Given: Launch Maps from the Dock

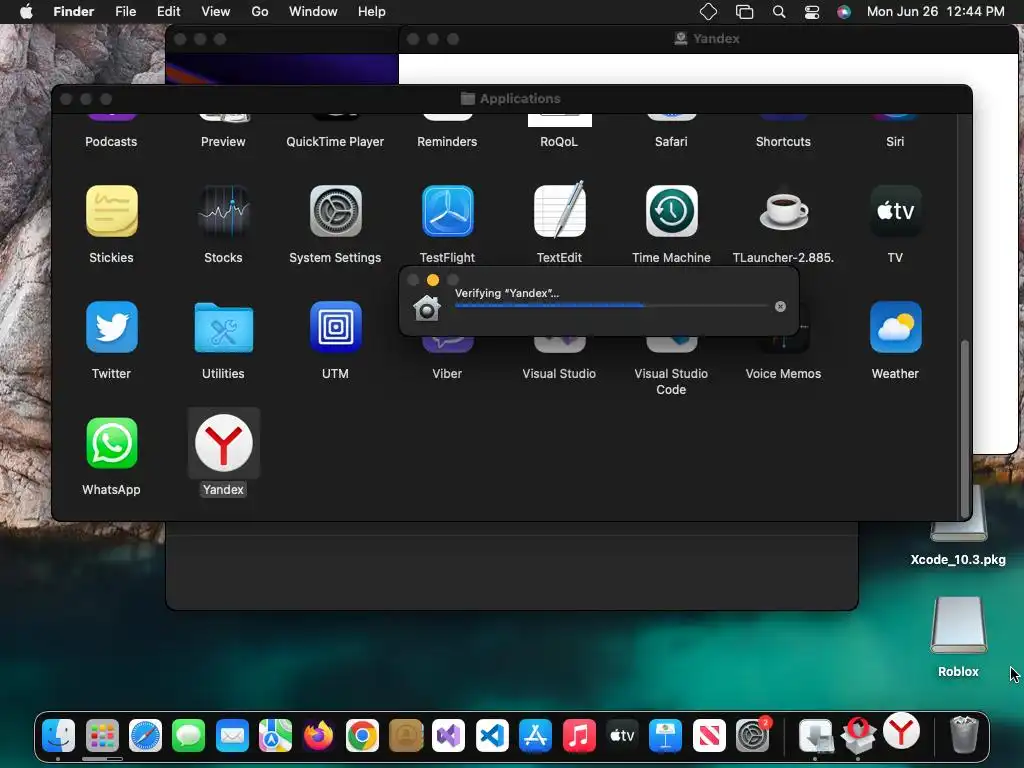Looking at the screenshot, I should (x=275, y=736).
